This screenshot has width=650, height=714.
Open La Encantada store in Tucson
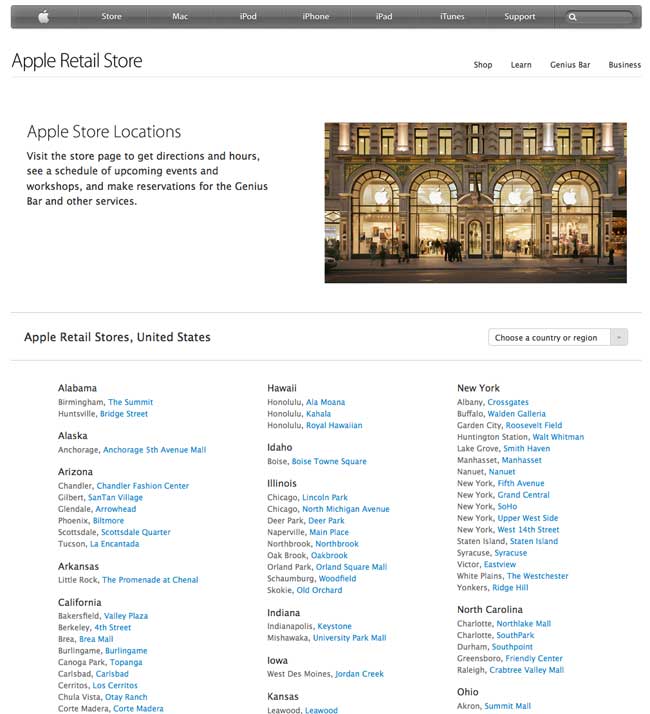(114, 544)
